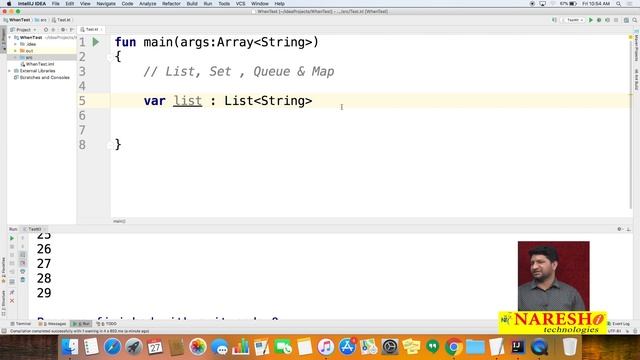The image size is (640, 360).
Task: Expand the out folder
Action: pyautogui.click(x=16, y=51)
